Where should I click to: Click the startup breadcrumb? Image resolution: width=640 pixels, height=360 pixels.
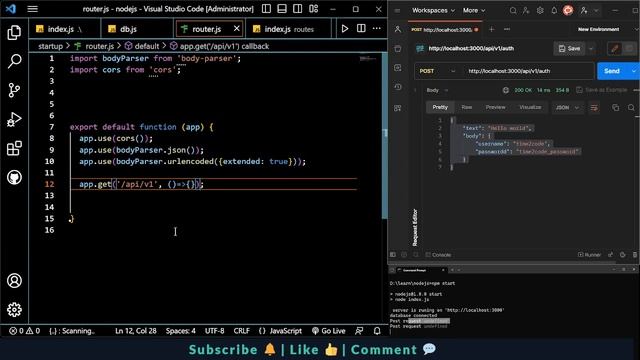[50, 46]
